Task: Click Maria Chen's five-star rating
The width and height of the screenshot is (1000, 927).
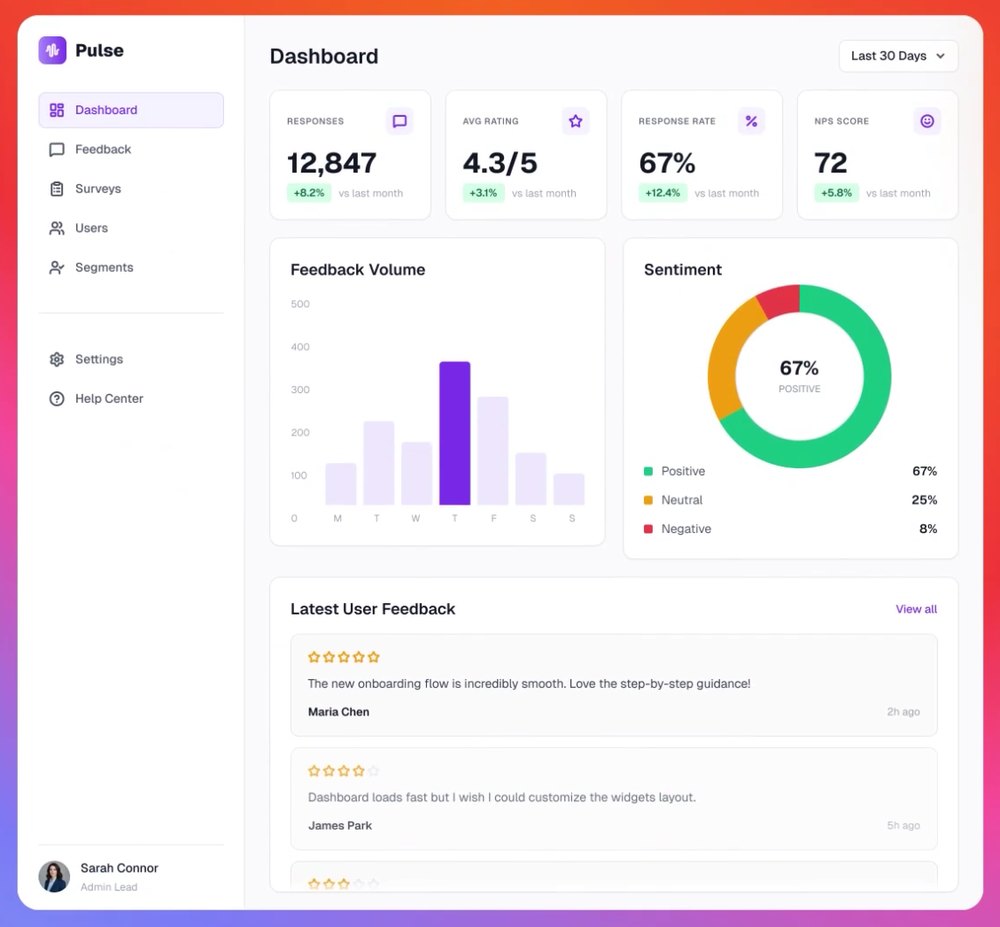Action: point(344,657)
